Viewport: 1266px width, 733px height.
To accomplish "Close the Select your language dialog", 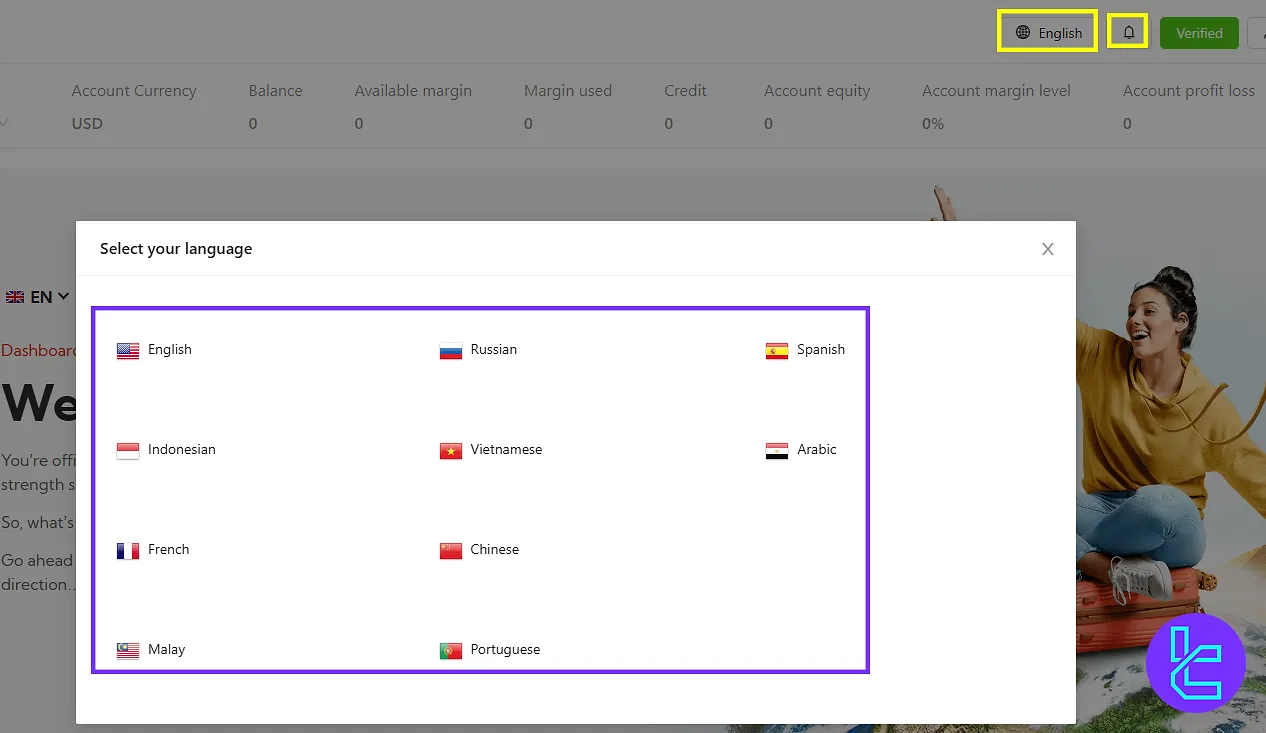I will point(1047,249).
